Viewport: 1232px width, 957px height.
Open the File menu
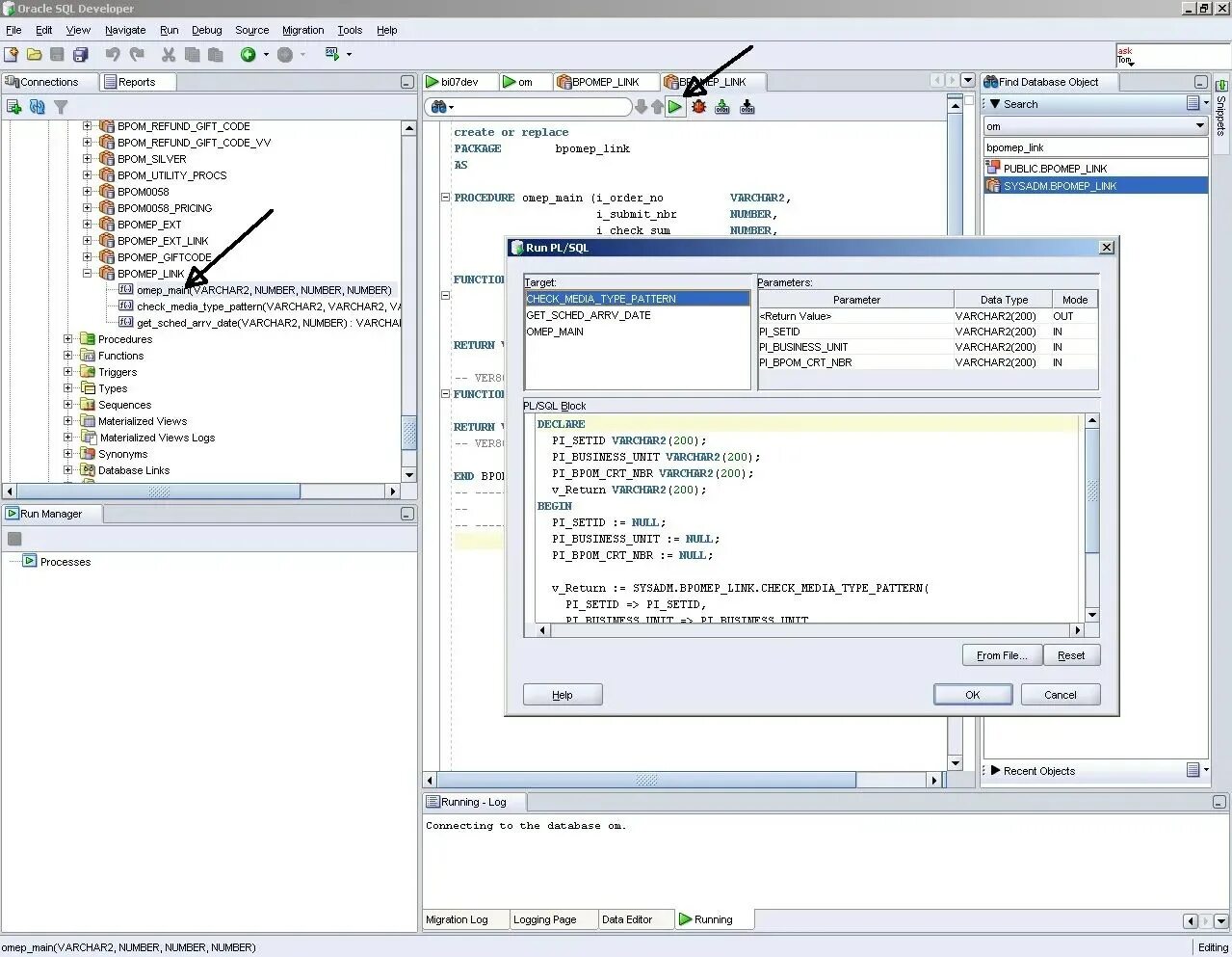tap(13, 30)
